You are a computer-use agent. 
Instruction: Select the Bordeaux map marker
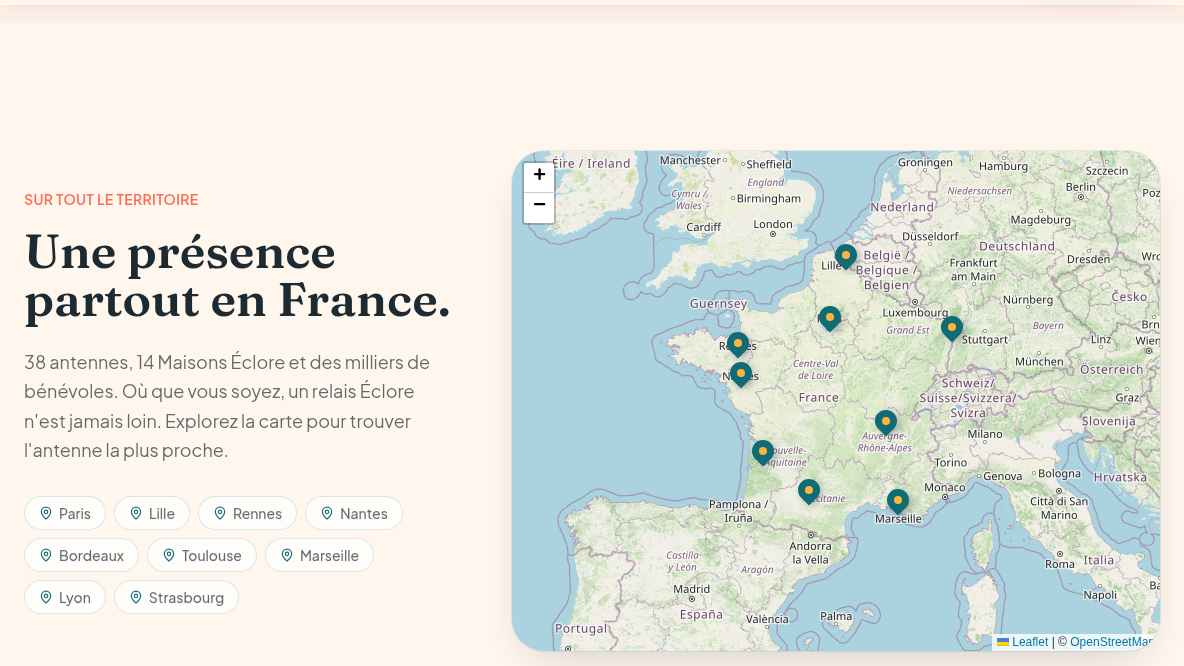(x=763, y=453)
